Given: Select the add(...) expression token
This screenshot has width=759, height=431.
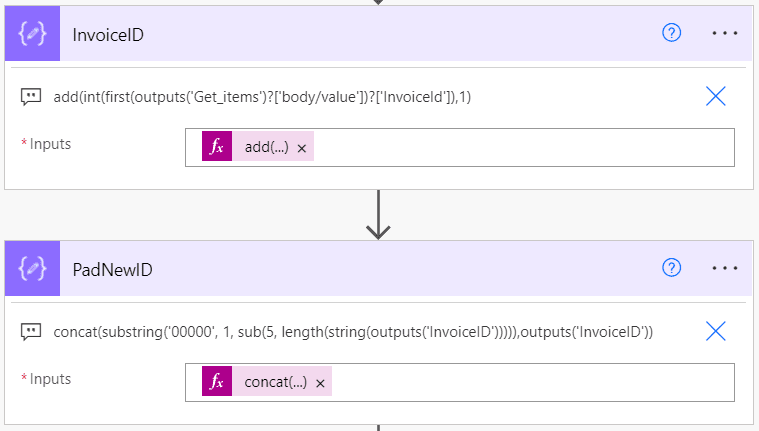Looking at the screenshot, I should tap(266, 147).
